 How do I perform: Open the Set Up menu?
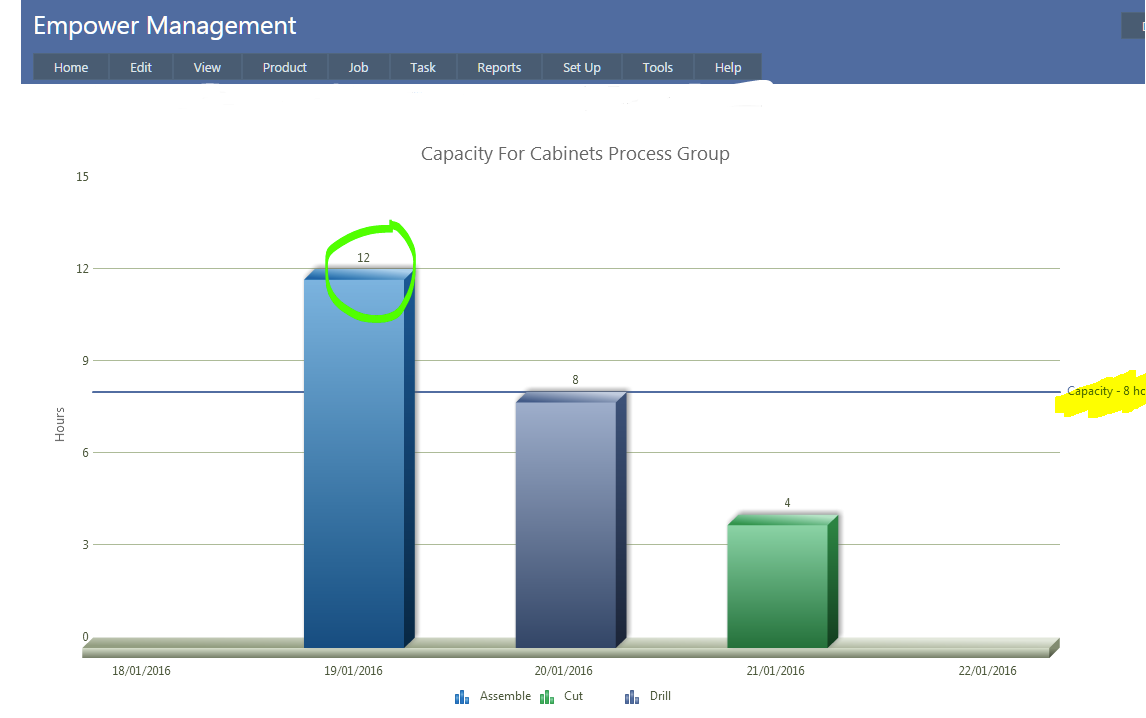[x=581, y=67]
